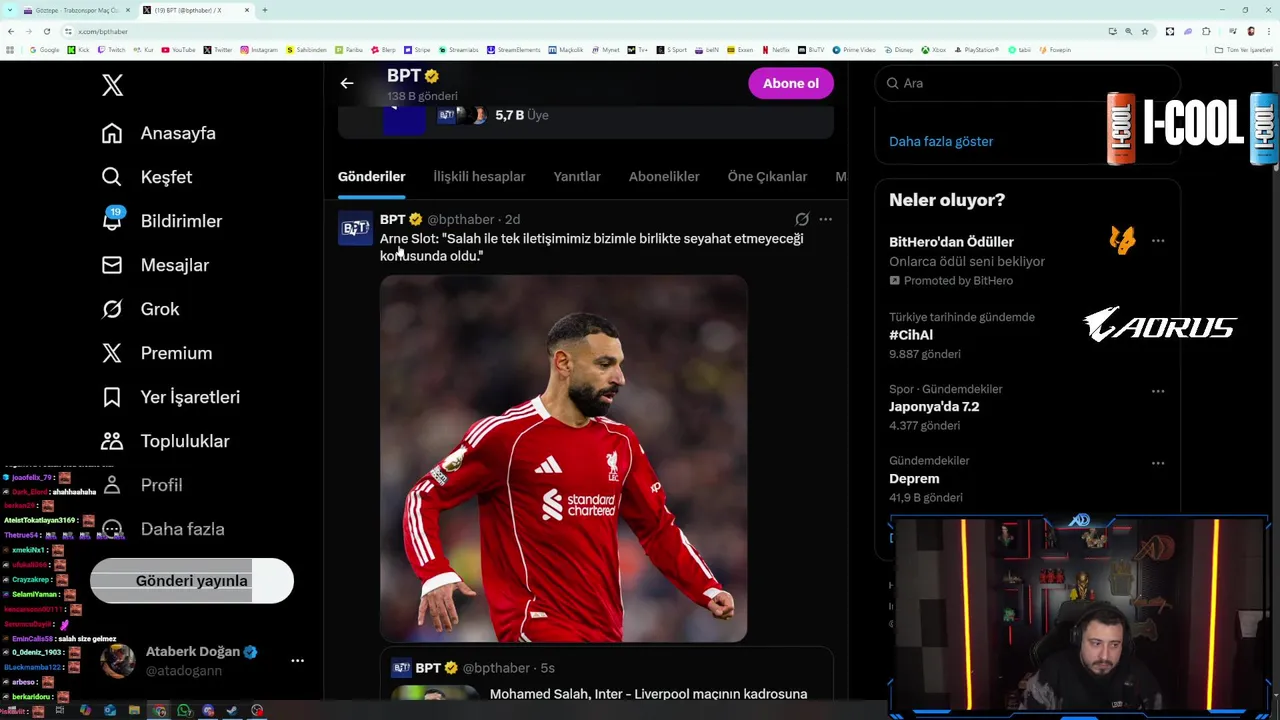Image resolution: width=1280 pixels, height=720 pixels.
Task: Open the Netflix bookmark
Action: pyautogui.click(x=775, y=49)
